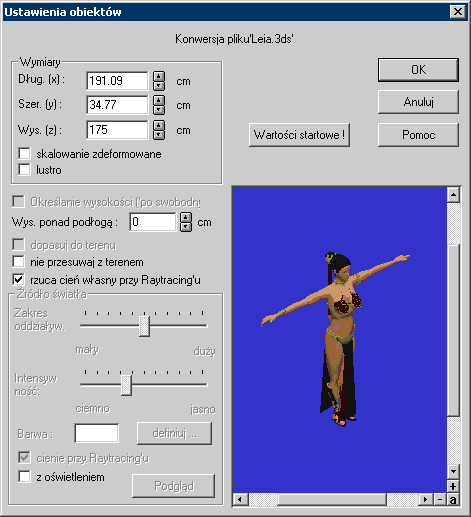Click the preview horizontal scrollbar thumb
Image resolution: width=471 pixels, height=517 pixels.
332,499
